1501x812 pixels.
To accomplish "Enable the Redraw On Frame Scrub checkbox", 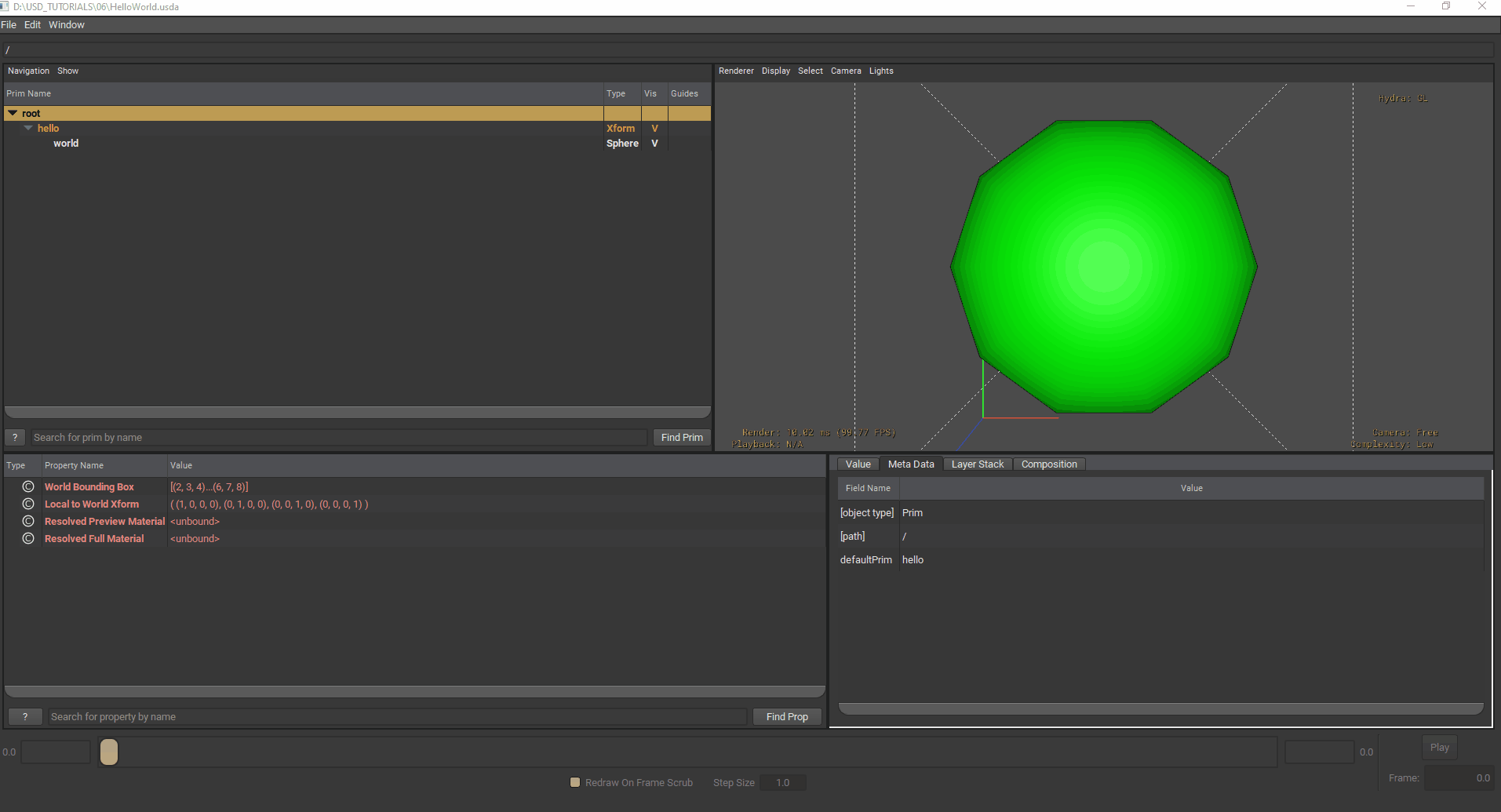I will coord(574,782).
